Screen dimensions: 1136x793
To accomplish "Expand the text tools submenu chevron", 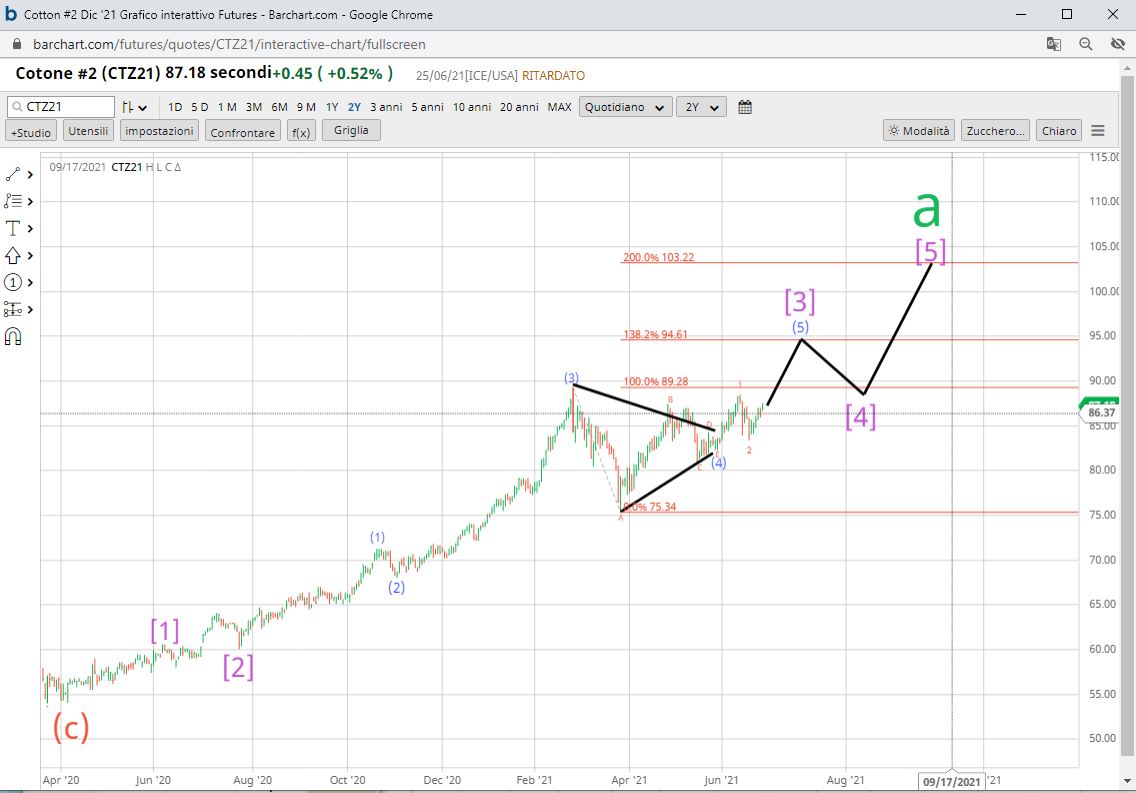I will pos(30,229).
